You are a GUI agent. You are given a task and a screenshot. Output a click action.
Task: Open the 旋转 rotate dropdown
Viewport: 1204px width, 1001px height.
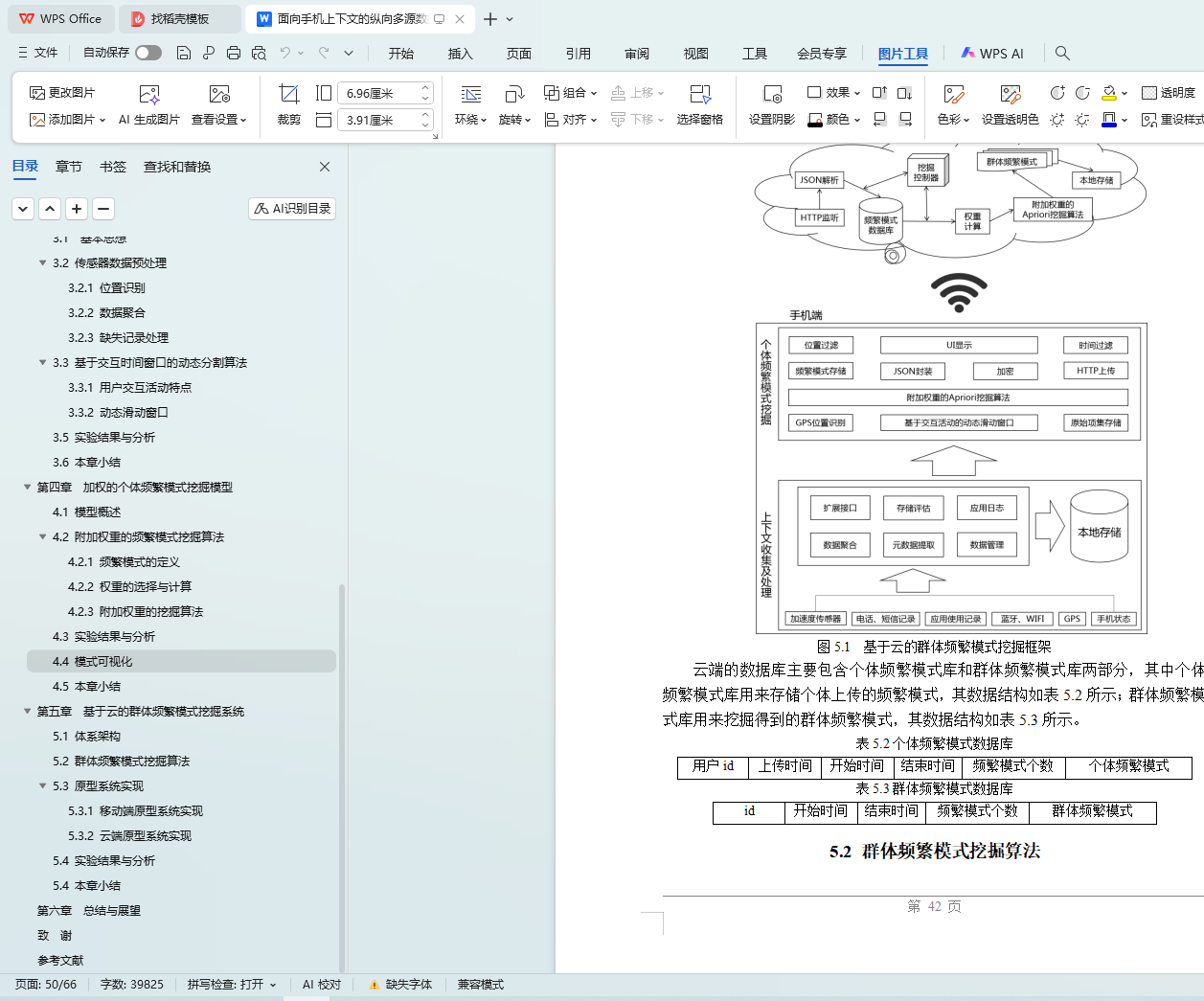[x=514, y=120]
